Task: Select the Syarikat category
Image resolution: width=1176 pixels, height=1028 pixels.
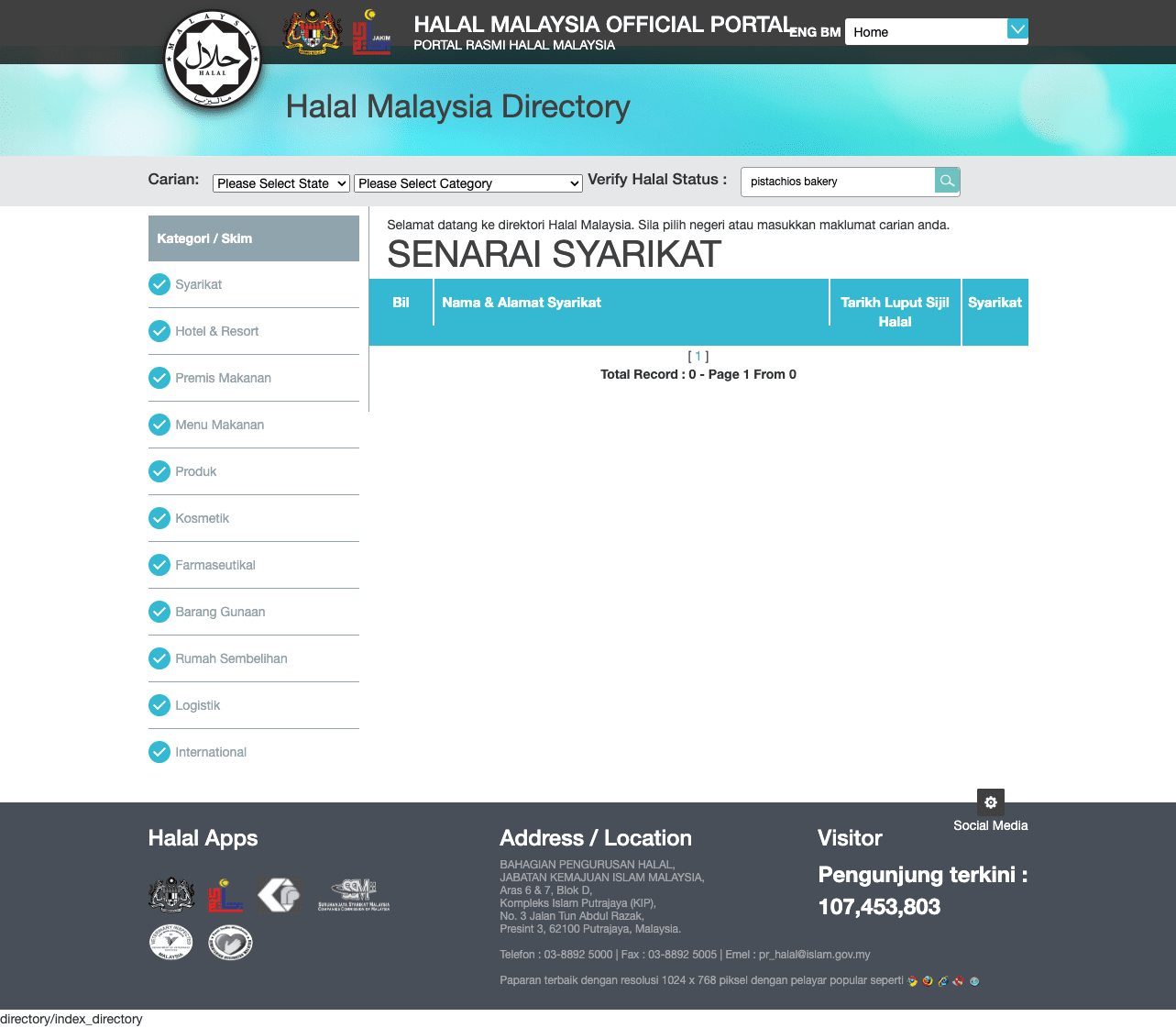Action: (199, 284)
